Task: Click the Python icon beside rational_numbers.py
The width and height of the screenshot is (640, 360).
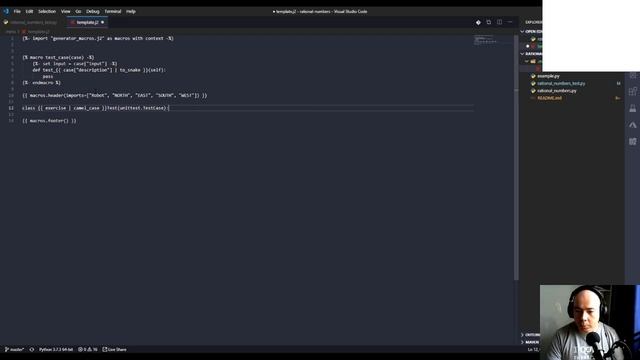Action: click(x=533, y=91)
